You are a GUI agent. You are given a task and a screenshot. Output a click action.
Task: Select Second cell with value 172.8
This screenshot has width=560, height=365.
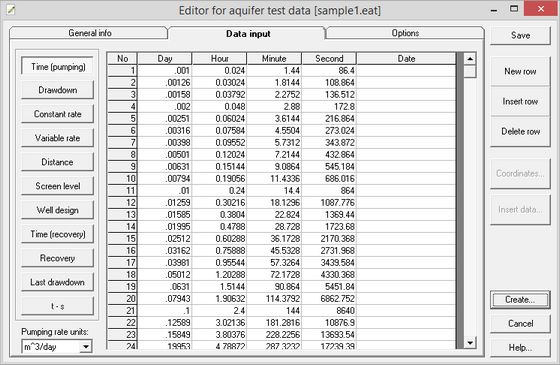click(329, 107)
